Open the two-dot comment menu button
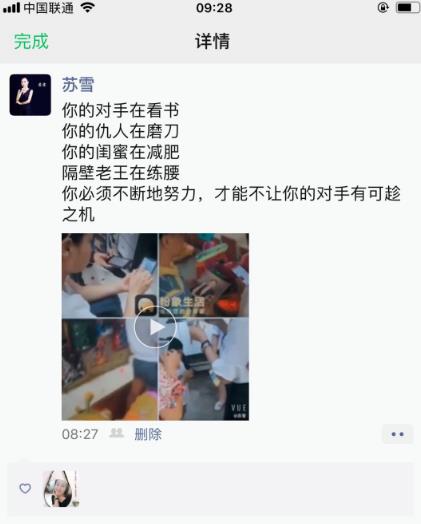Image resolution: width=421 pixels, height=524 pixels. click(x=398, y=434)
